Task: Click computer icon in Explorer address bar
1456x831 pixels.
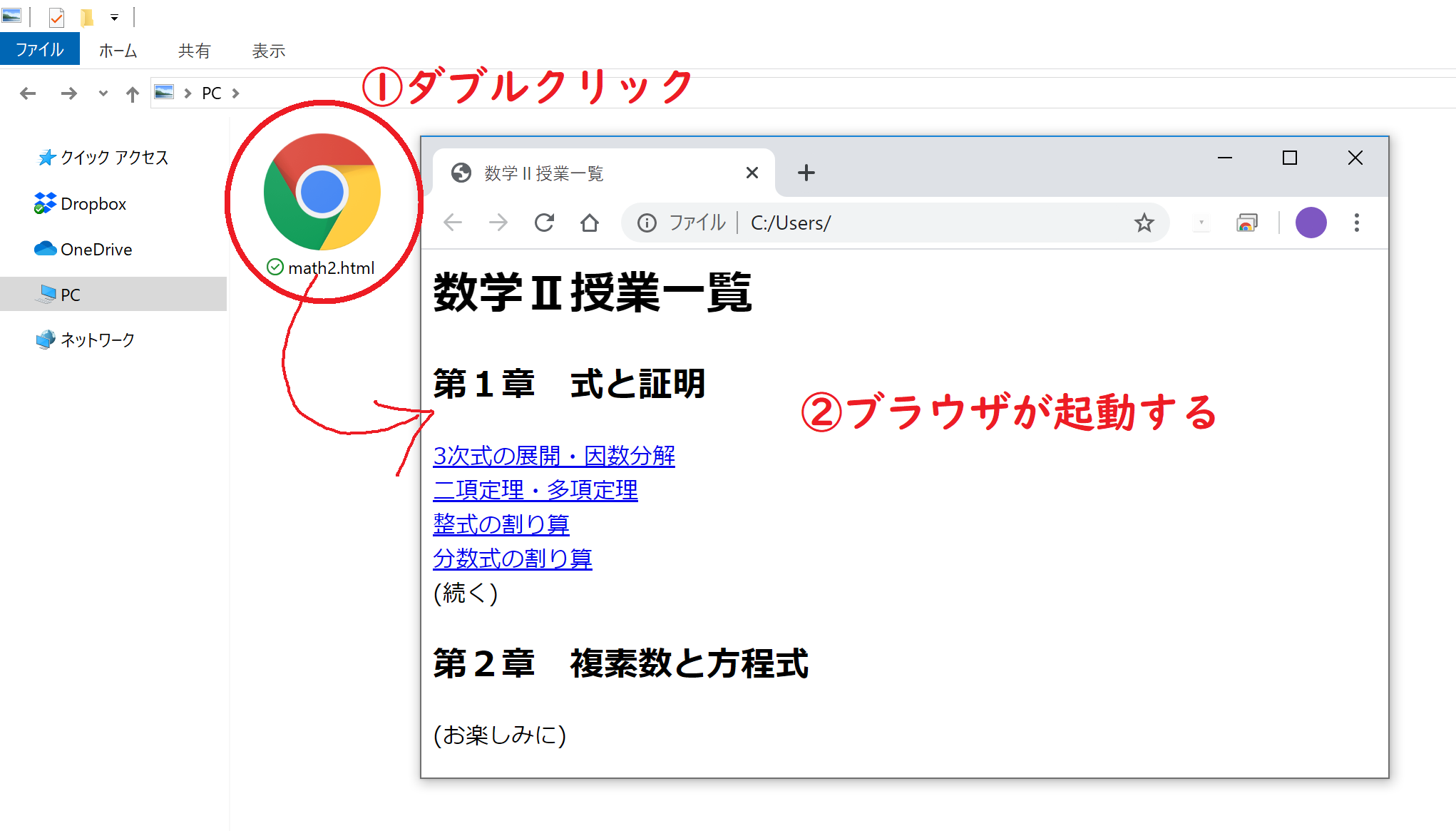Action: (164, 92)
